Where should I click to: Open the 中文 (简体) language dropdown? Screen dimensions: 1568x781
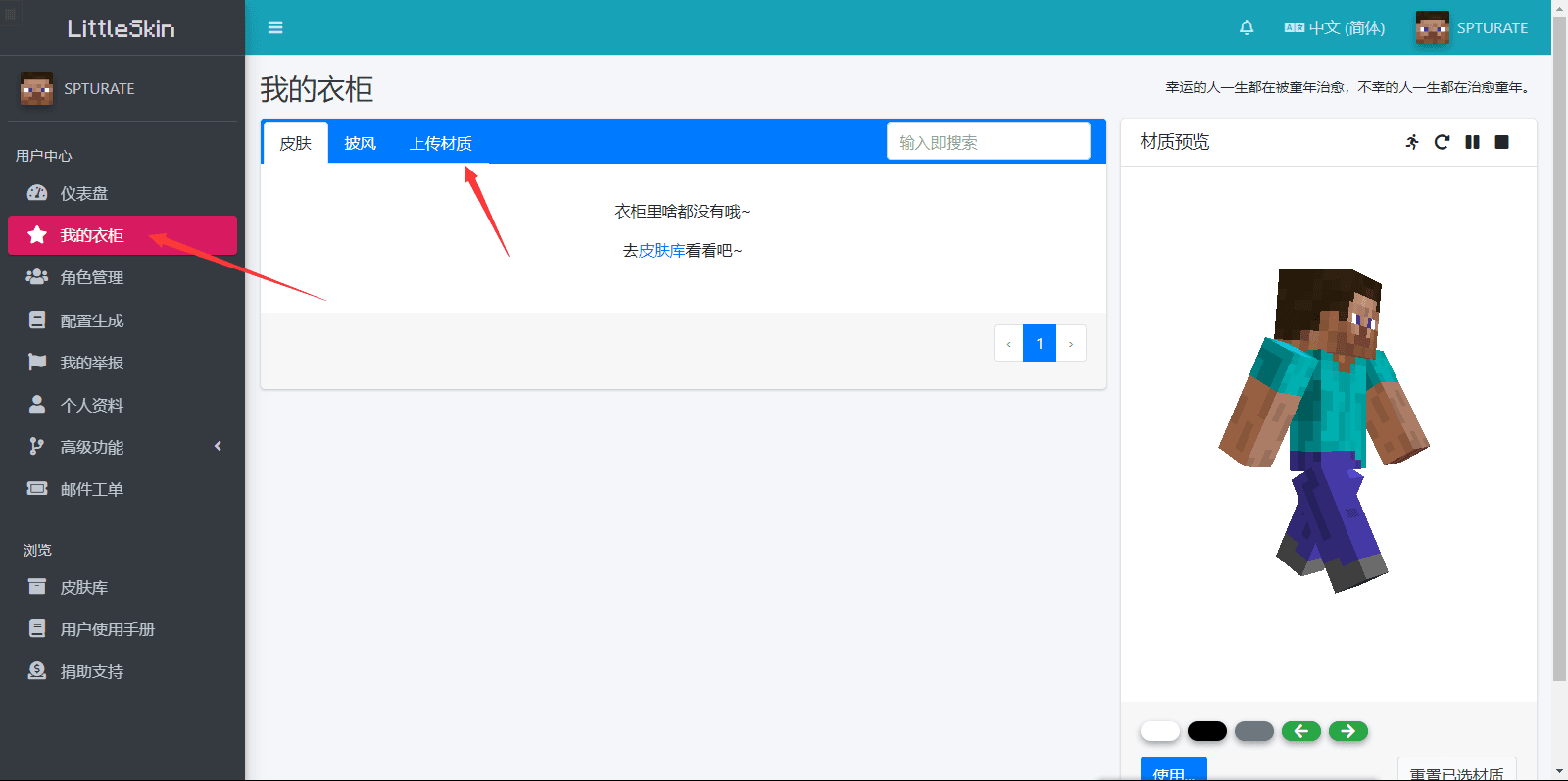pos(1335,27)
